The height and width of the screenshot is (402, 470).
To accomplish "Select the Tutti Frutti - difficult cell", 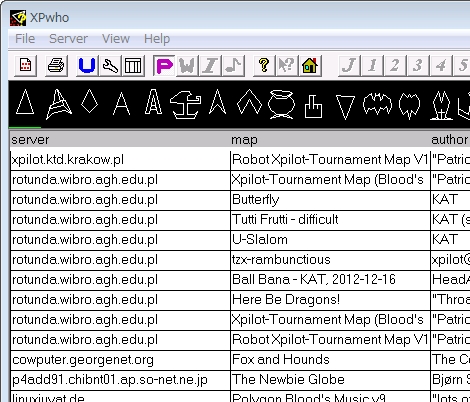I will click(x=330, y=220).
